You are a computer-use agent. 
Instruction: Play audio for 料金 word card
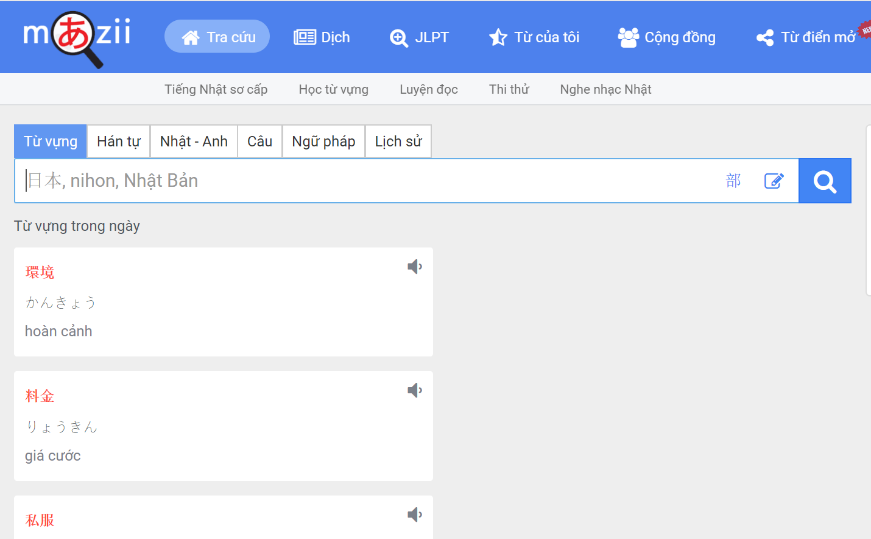tap(415, 390)
